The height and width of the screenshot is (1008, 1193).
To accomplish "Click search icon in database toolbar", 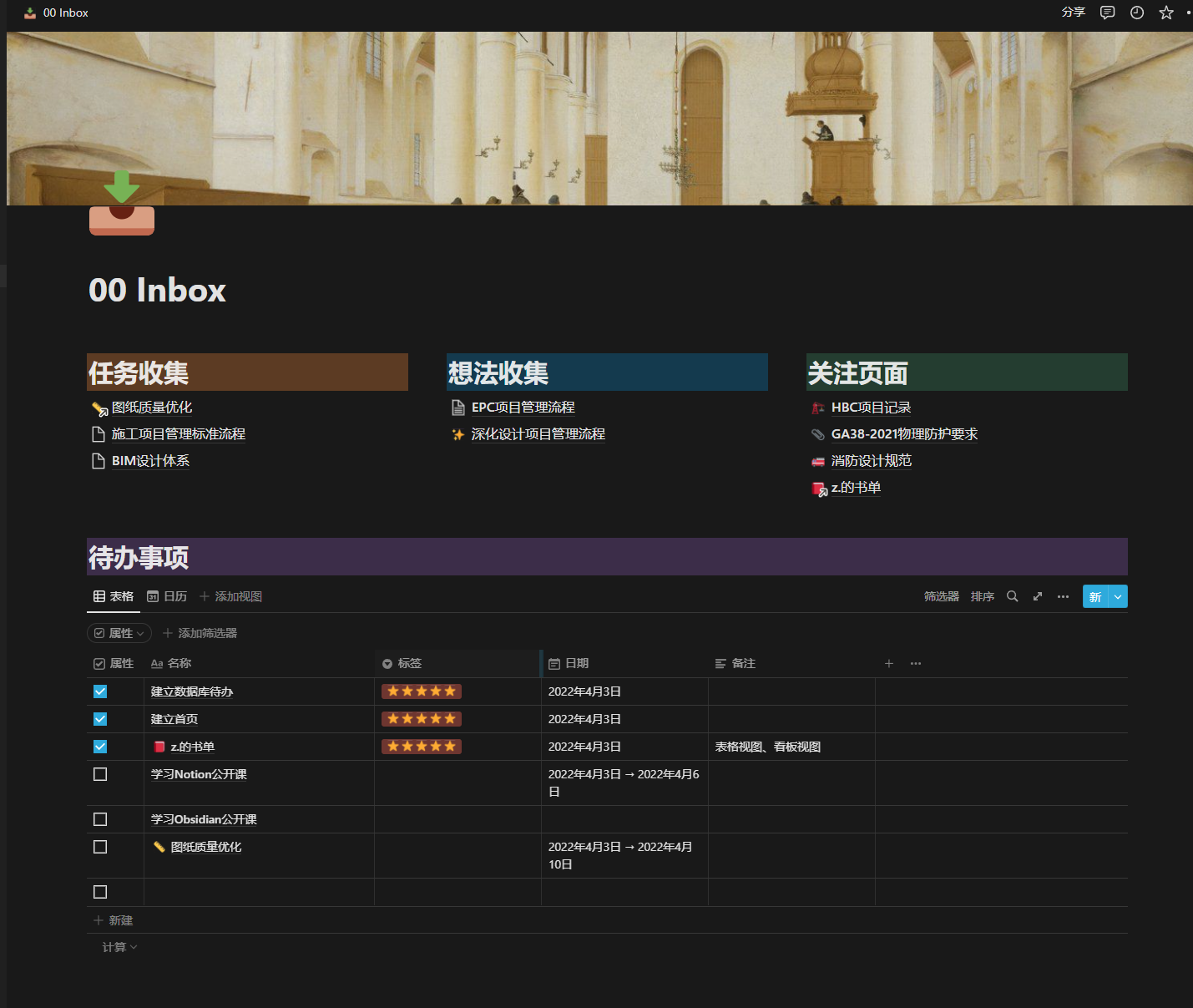I will (x=1012, y=596).
